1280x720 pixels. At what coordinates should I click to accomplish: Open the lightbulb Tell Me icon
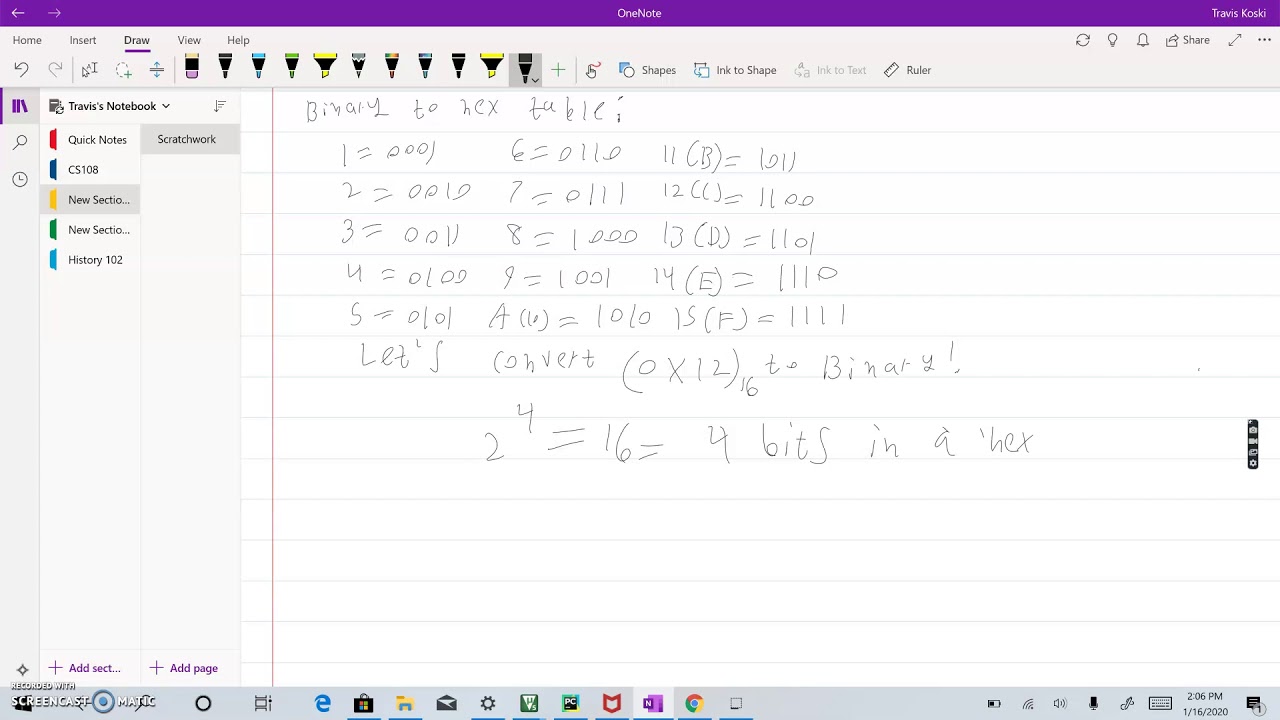click(x=1113, y=40)
